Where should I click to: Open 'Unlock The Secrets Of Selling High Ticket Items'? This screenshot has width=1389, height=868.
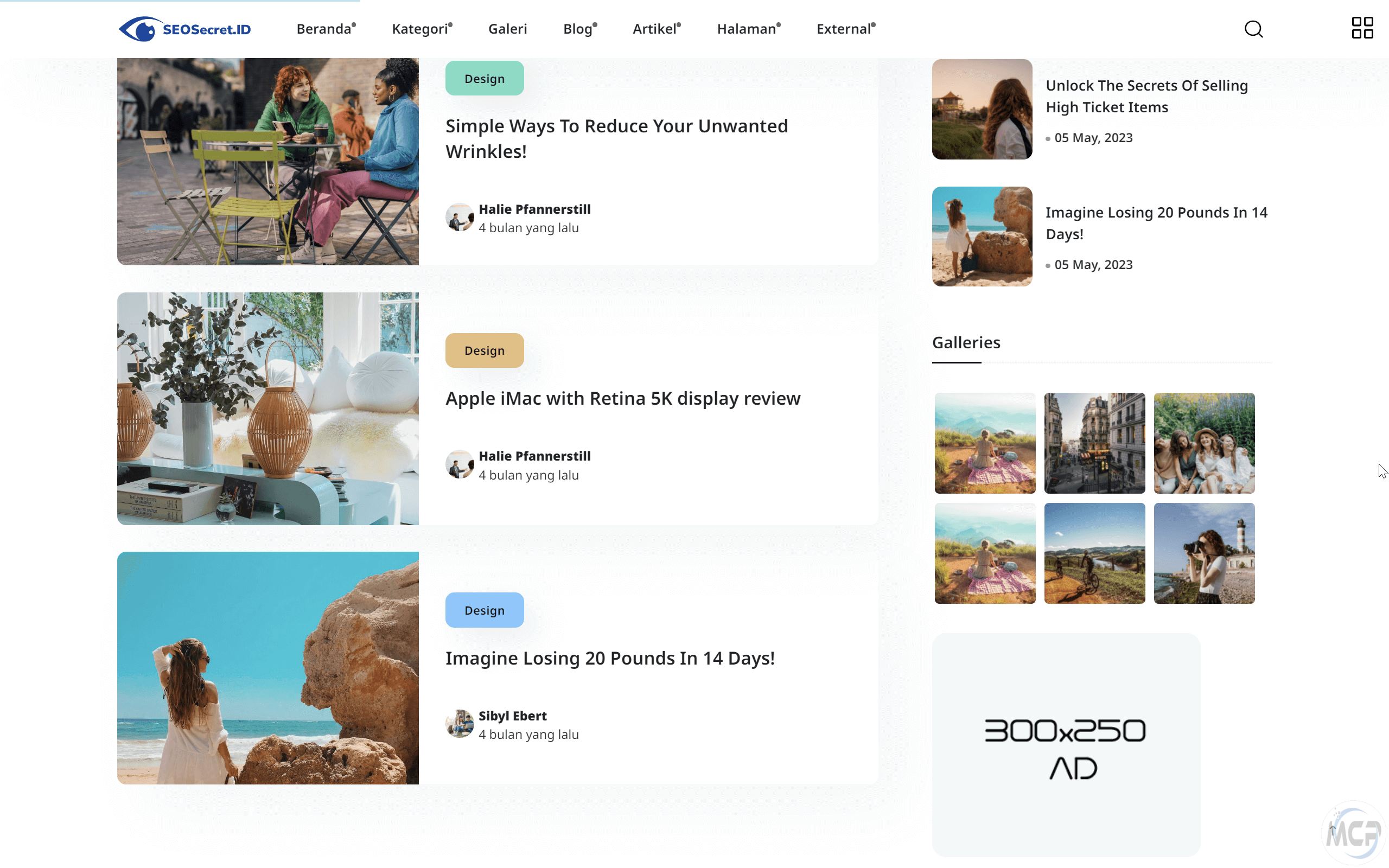coord(1146,96)
